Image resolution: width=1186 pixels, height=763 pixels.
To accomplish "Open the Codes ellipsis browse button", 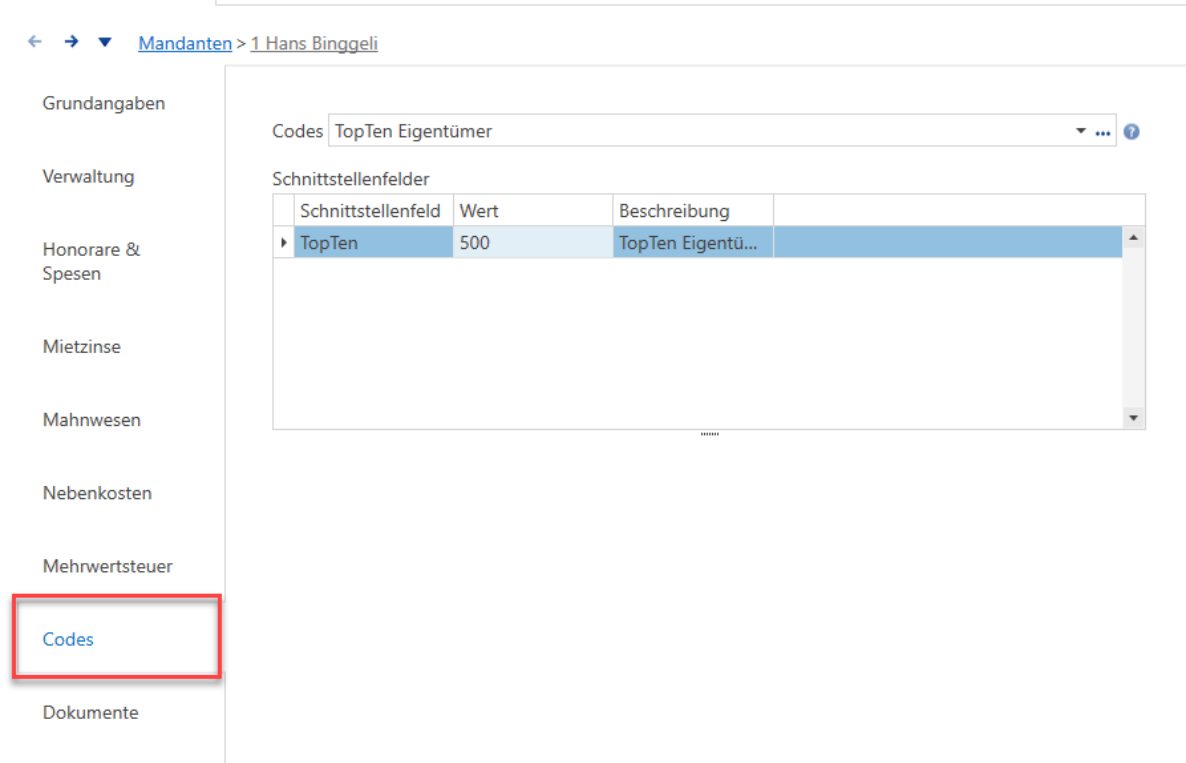I will [1103, 133].
